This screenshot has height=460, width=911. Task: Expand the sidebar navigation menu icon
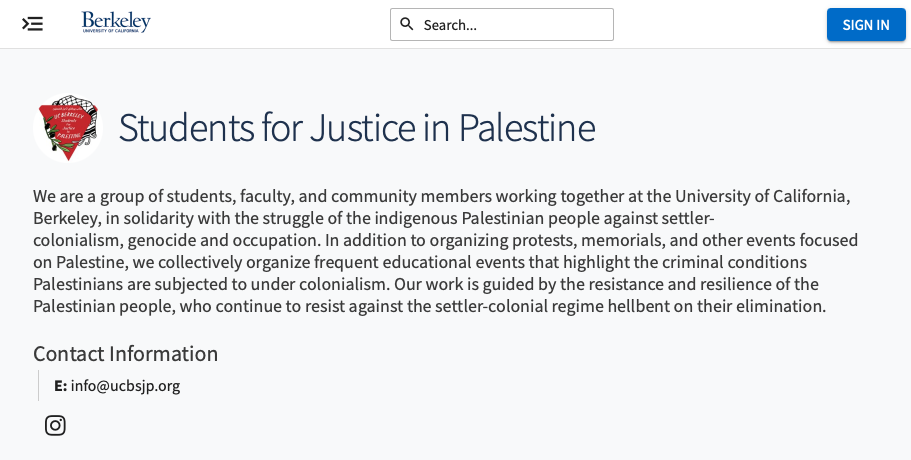click(x=33, y=24)
